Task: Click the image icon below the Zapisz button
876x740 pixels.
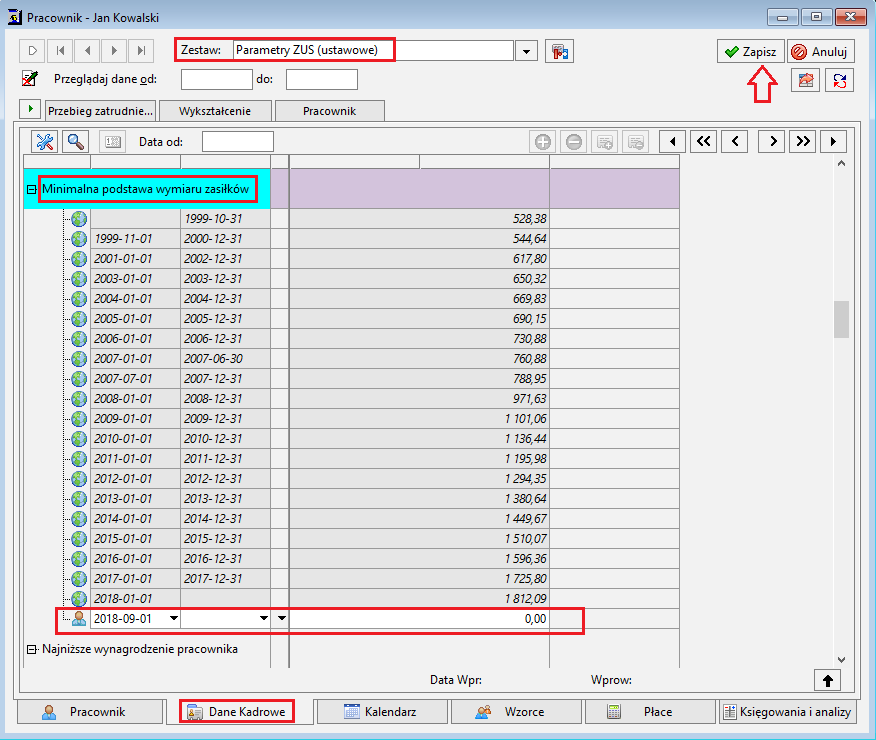Action: 805,80
